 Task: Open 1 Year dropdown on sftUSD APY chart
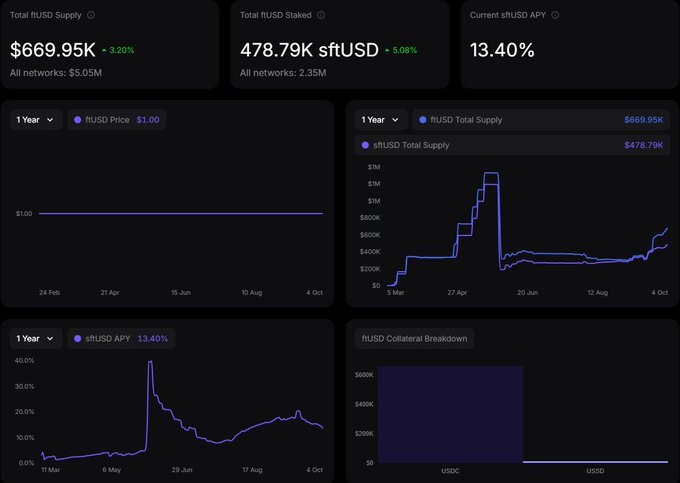[x=36, y=339]
